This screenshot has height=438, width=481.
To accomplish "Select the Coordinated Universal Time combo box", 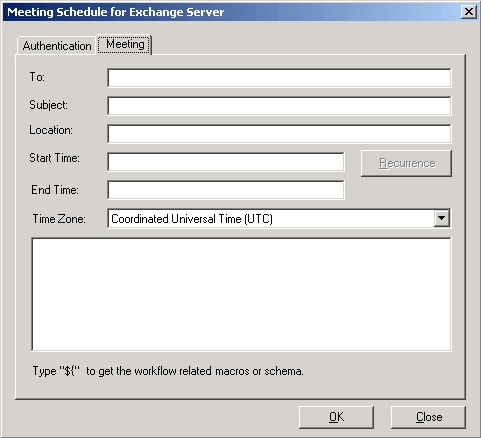I will tap(279, 219).
